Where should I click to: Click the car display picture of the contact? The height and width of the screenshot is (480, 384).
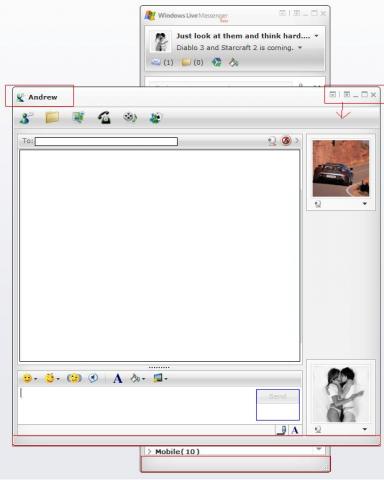point(341,168)
